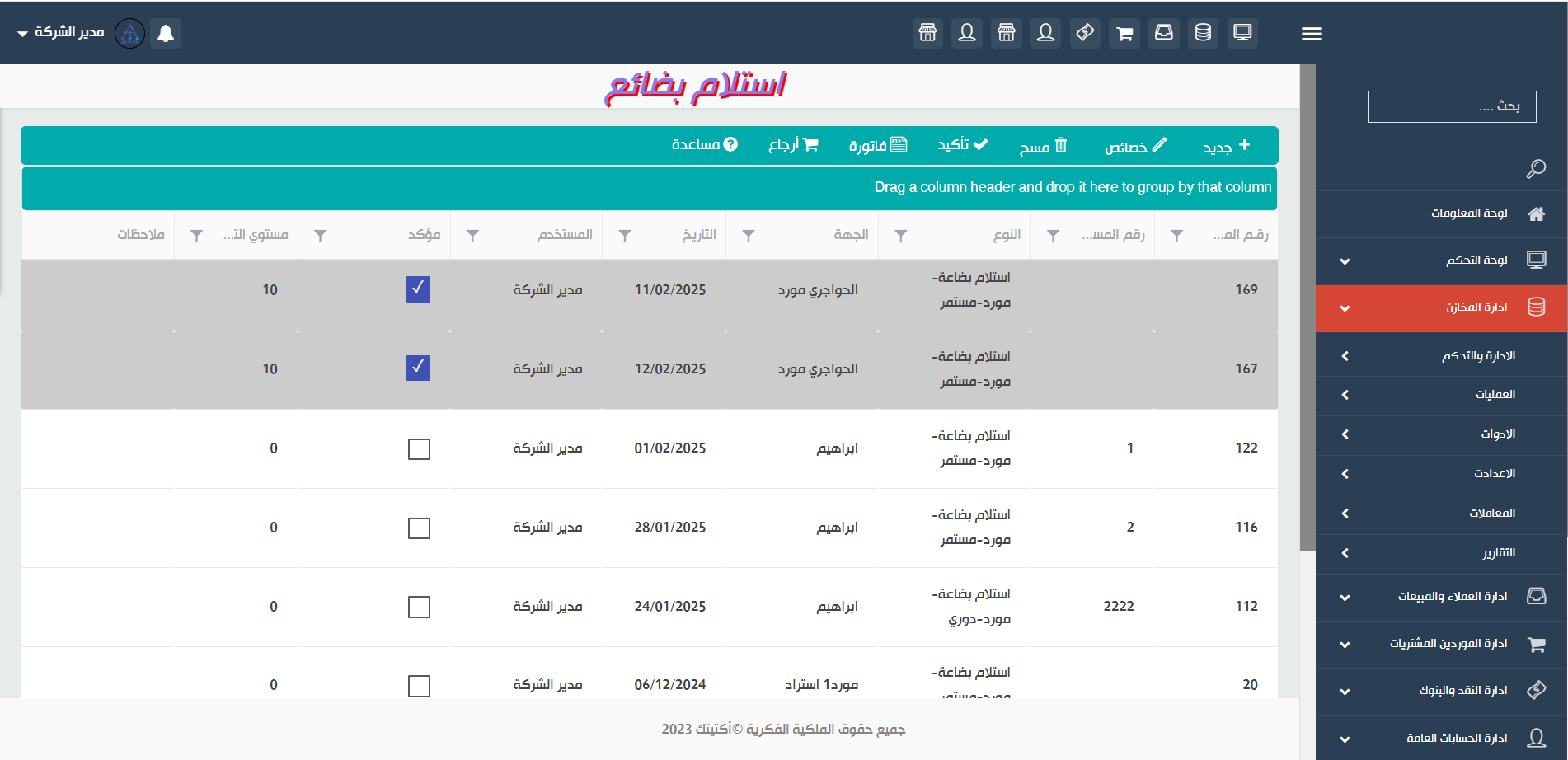Select date cell 11/02/2025
Screen dimensions: 1568x760
[x=669, y=290]
